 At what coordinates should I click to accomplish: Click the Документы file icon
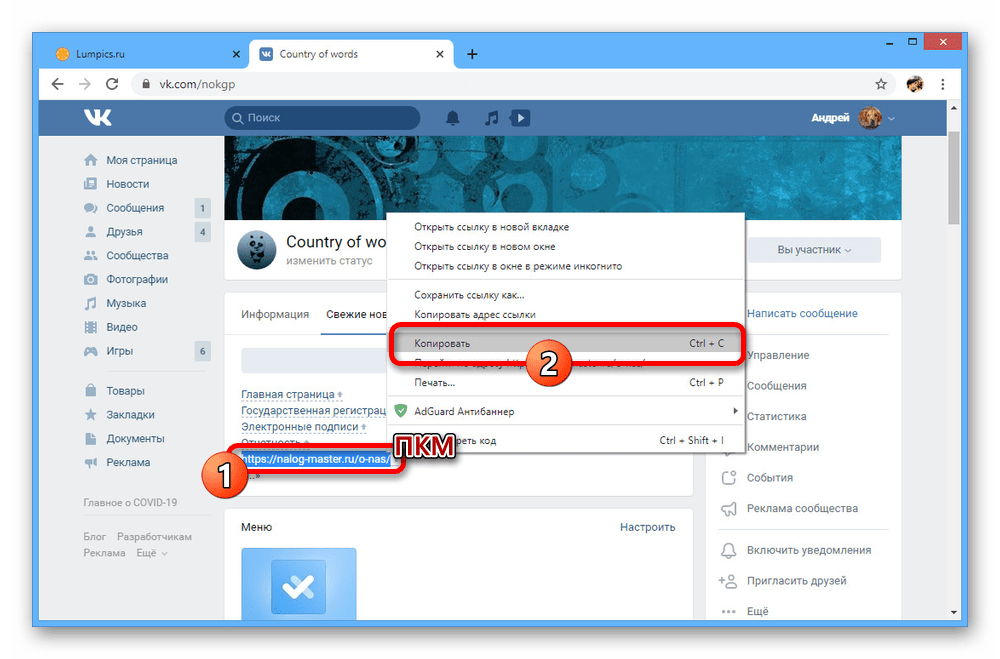point(91,438)
